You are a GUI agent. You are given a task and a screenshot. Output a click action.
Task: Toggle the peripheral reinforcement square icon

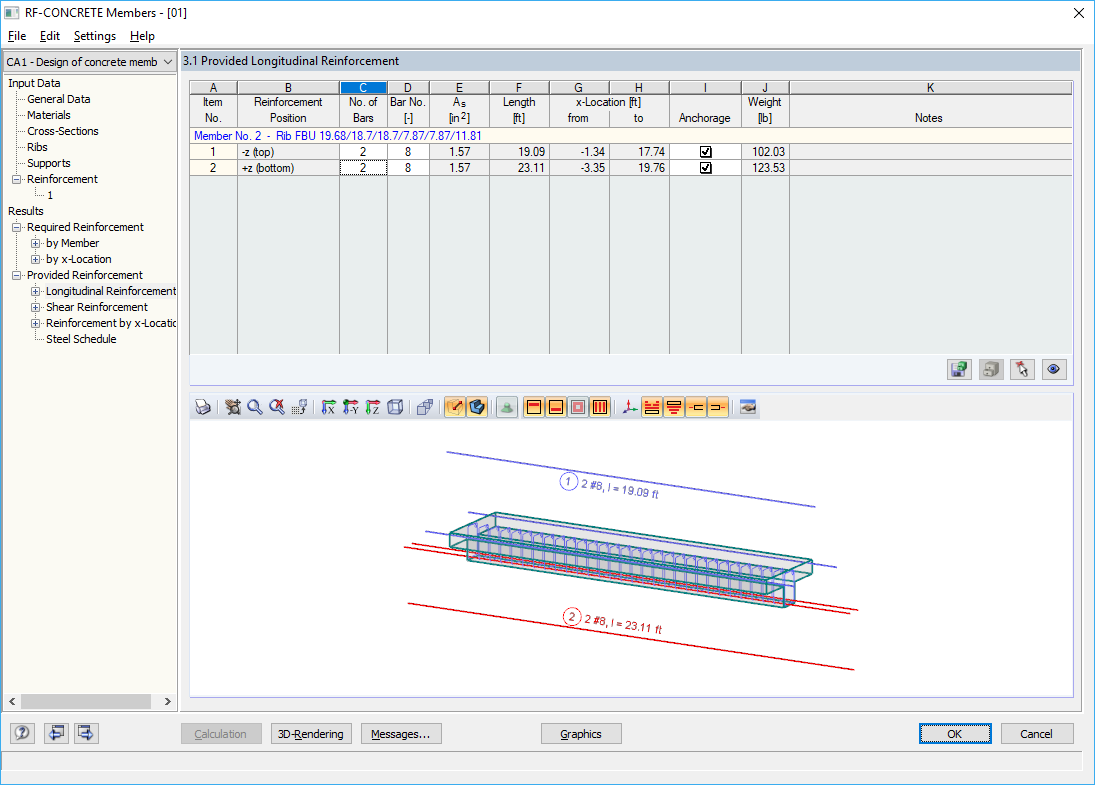tap(578, 407)
